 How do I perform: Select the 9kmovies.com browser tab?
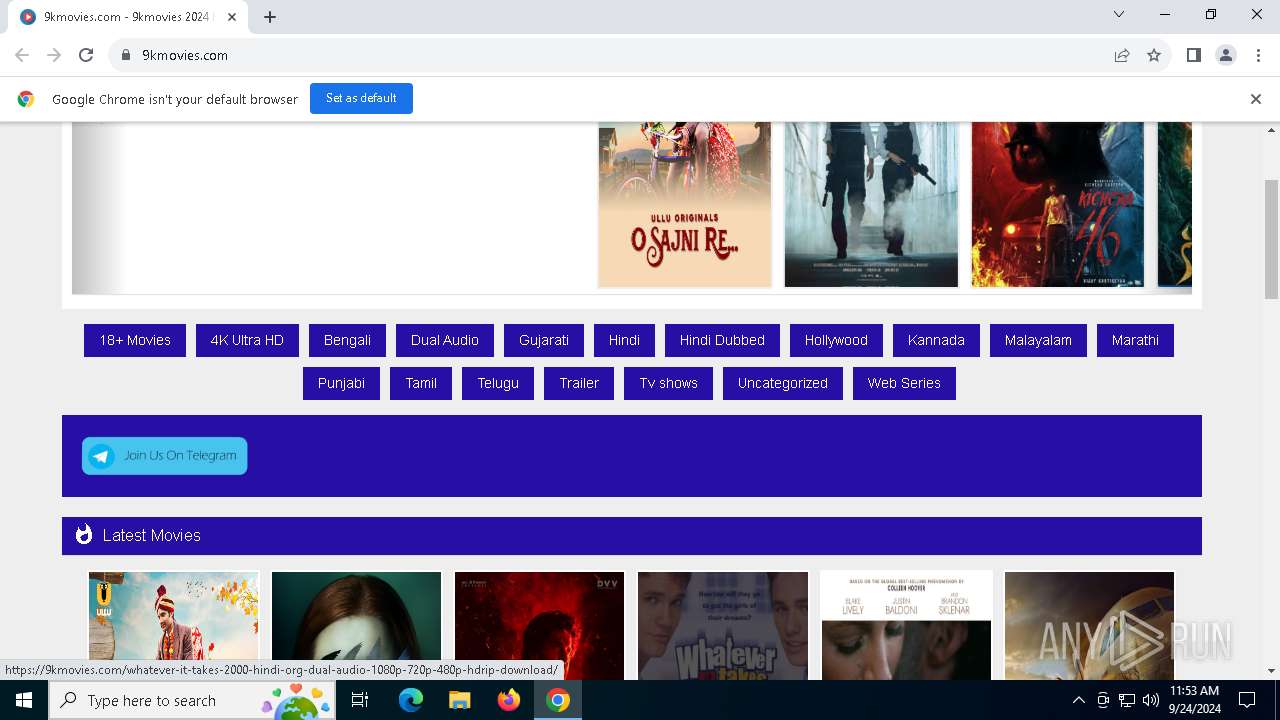click(x=130, y=16)
